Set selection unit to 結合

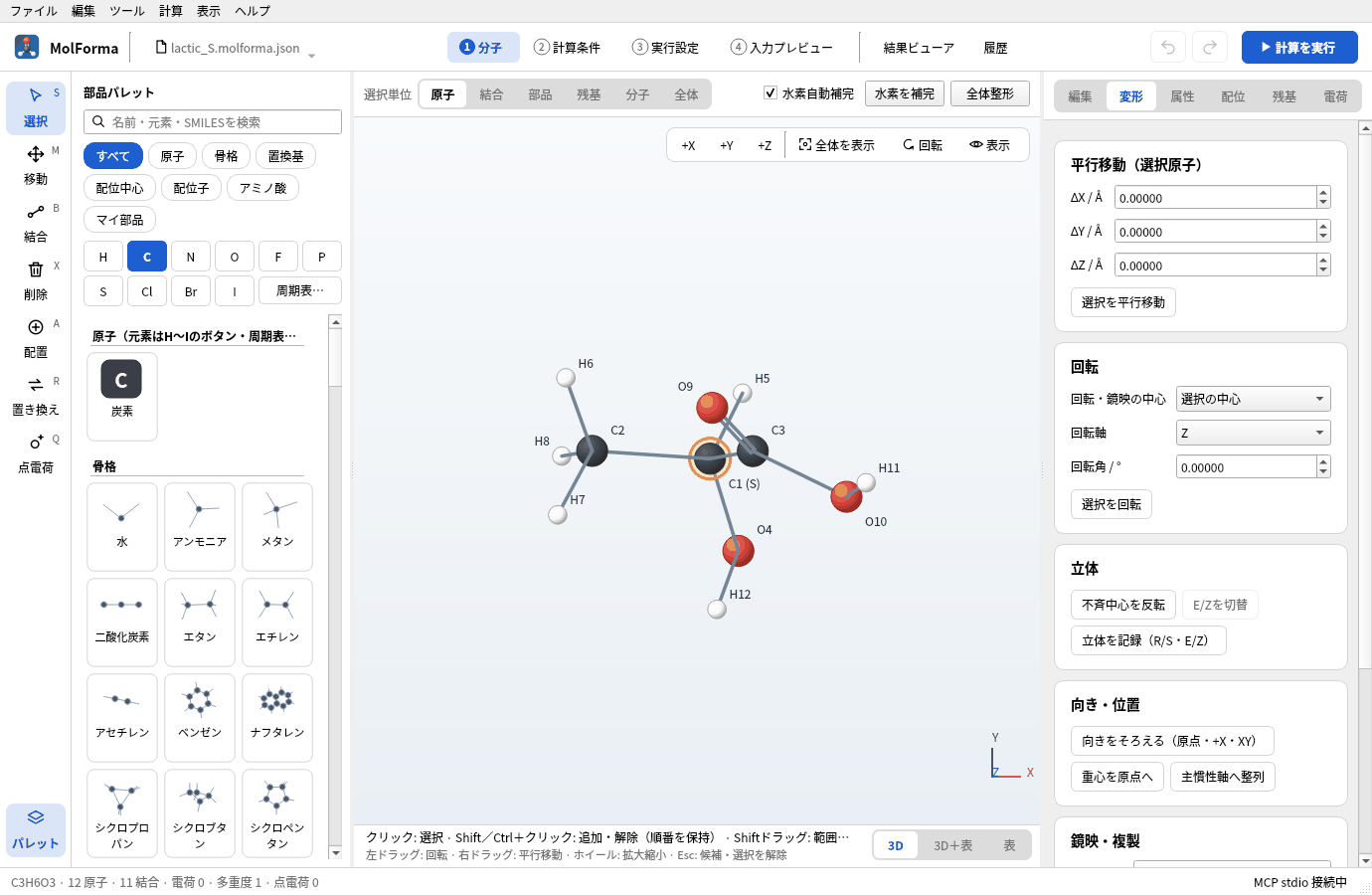(x=491, y=94)
